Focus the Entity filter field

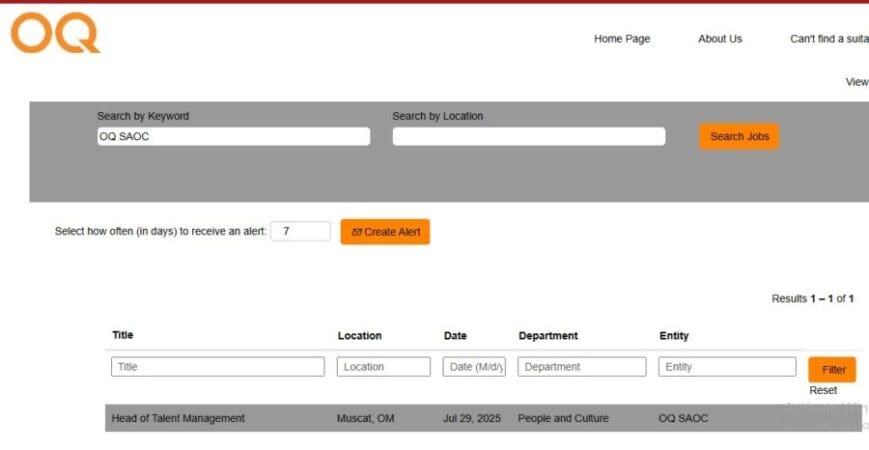[727, 367]
